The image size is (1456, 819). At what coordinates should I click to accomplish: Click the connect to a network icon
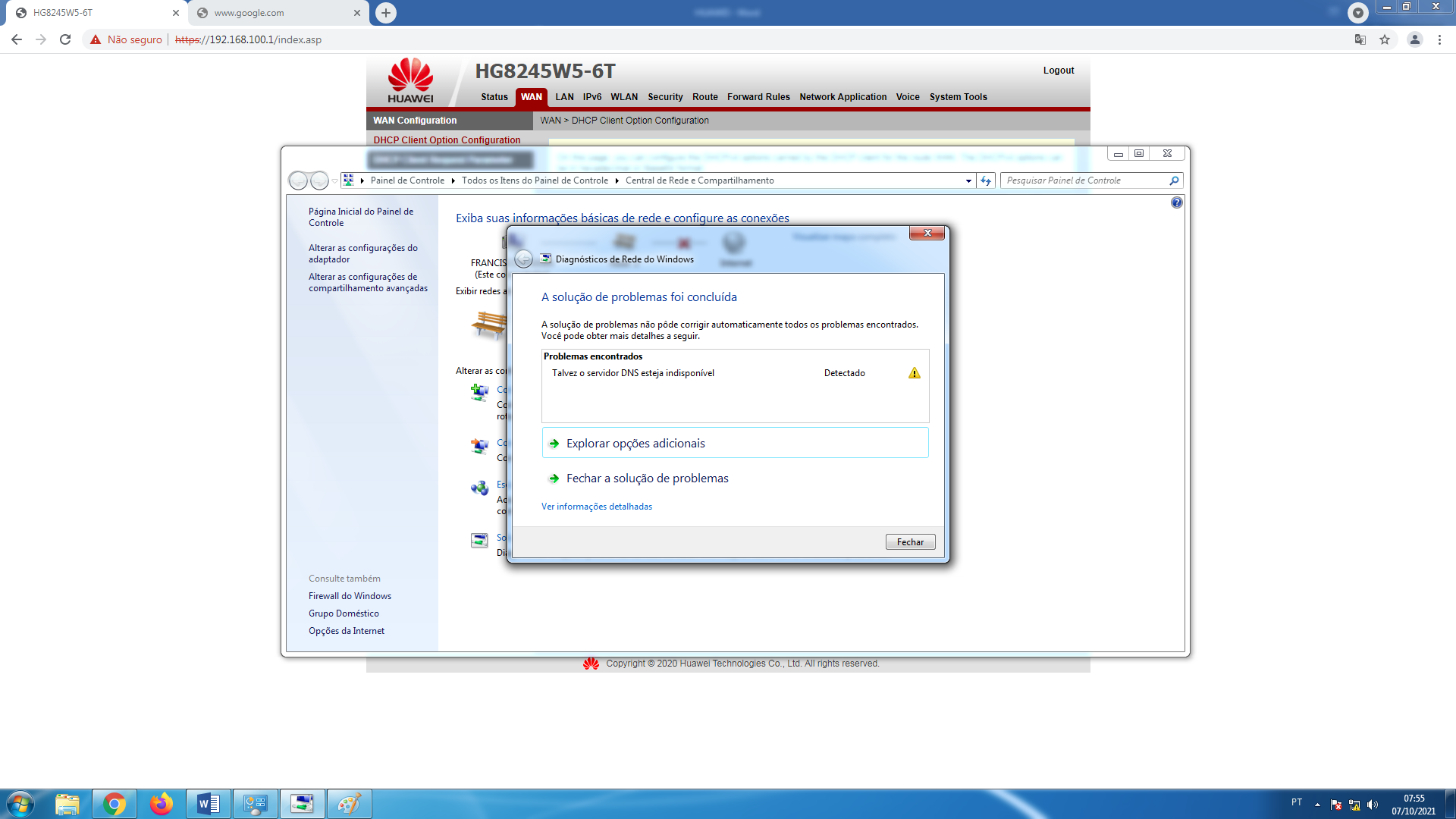click(479, 446)
